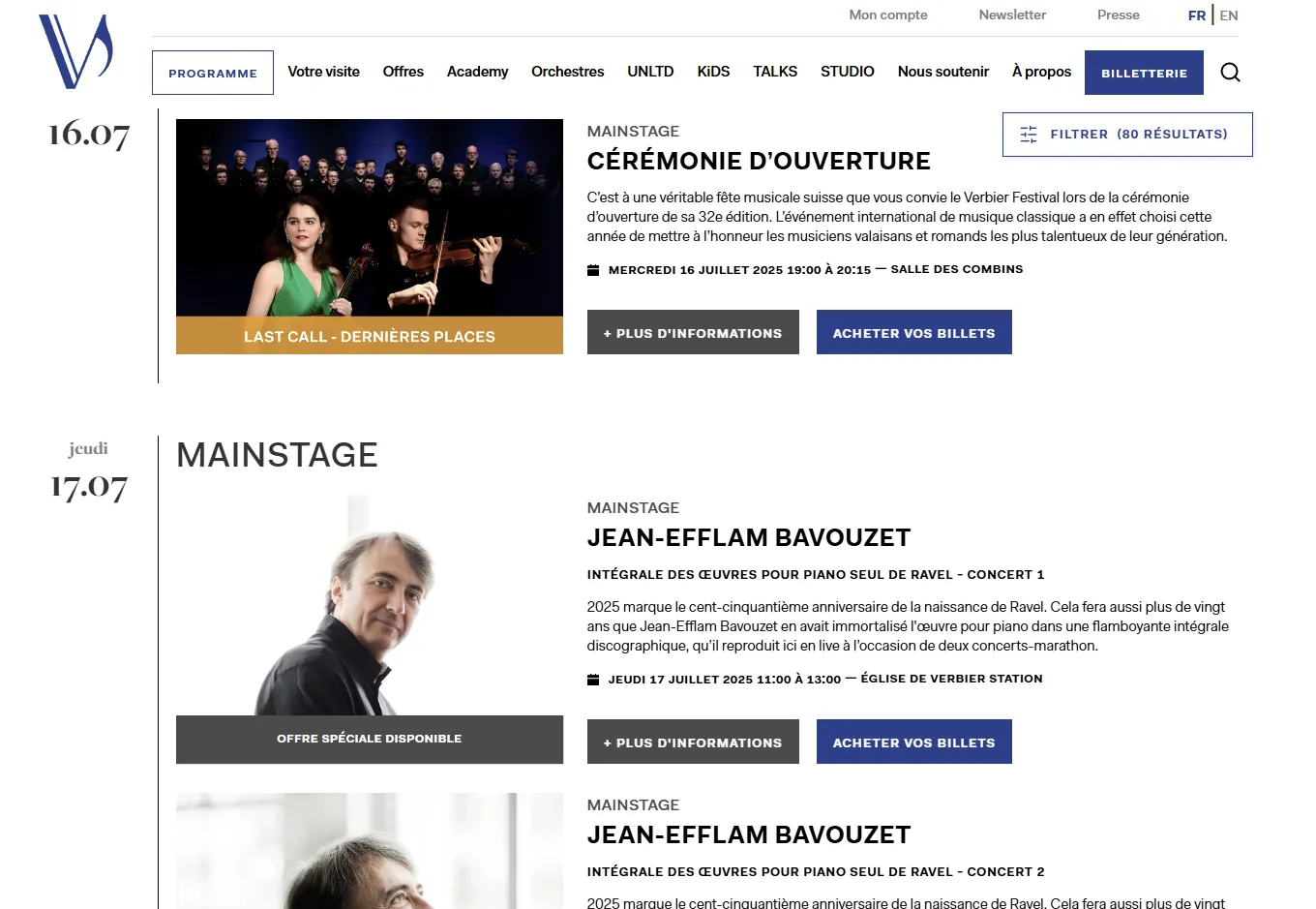The image size is (1316, 909).
Task: Click the Billetterie button
Action: tap(1144, 73)
